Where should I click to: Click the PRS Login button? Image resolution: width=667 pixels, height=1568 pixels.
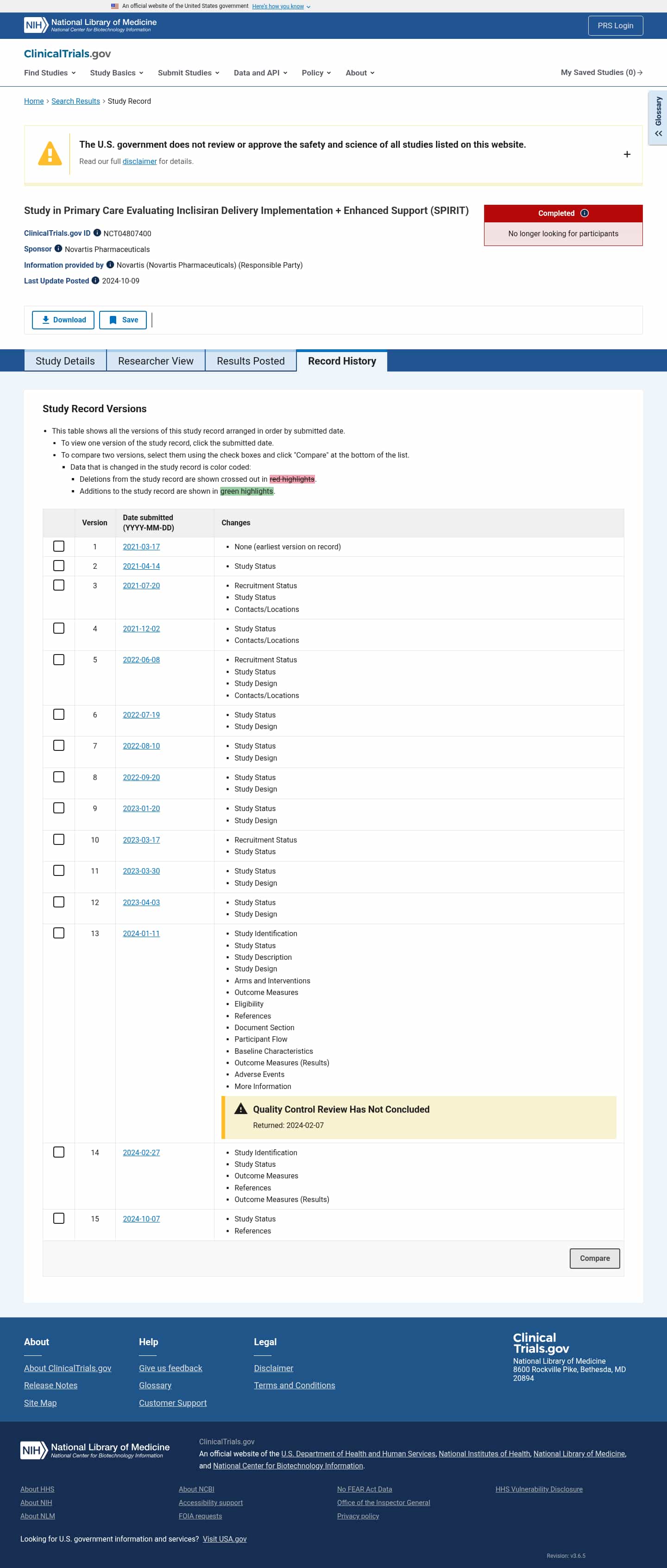coord(615,25)
